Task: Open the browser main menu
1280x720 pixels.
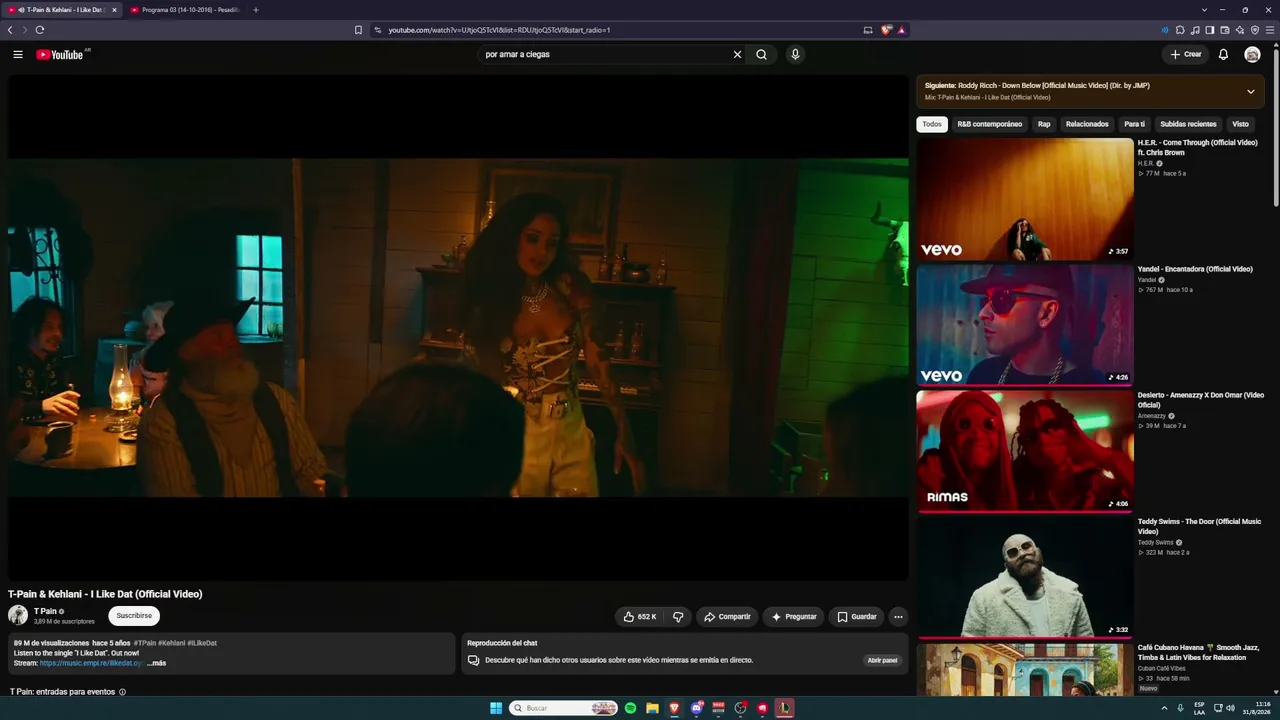Action: pyautogui.click(x=1270, y=30)
